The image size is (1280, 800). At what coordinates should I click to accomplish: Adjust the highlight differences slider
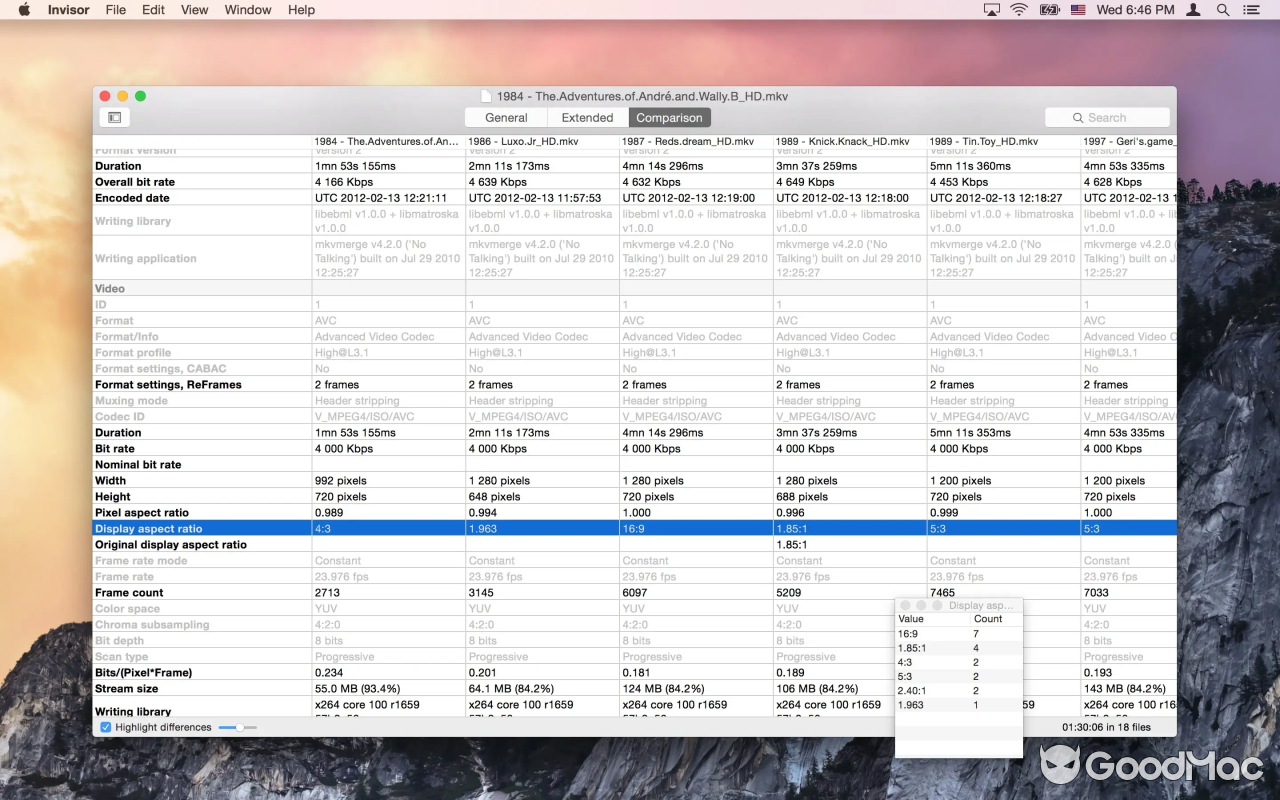click(239, 727)
